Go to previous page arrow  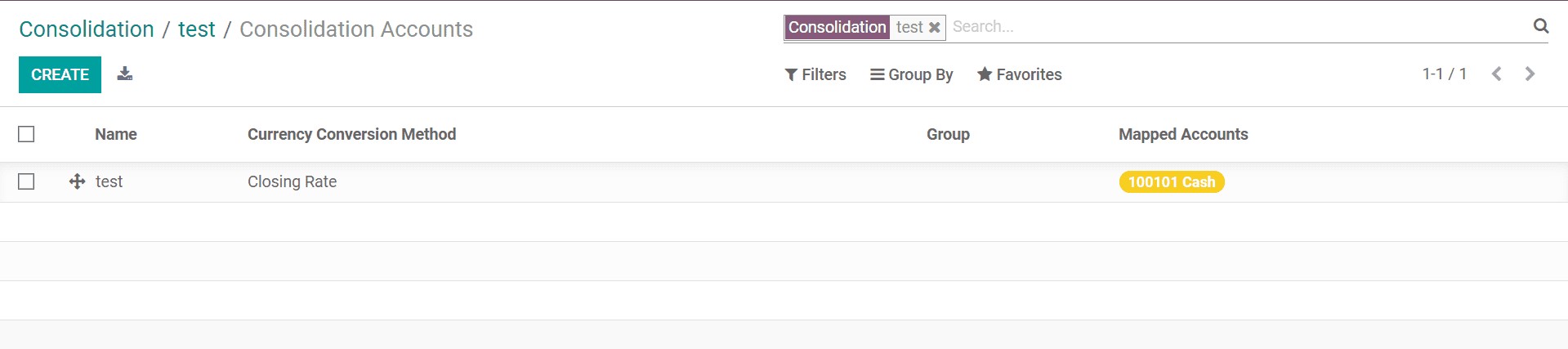[1496, 74]
